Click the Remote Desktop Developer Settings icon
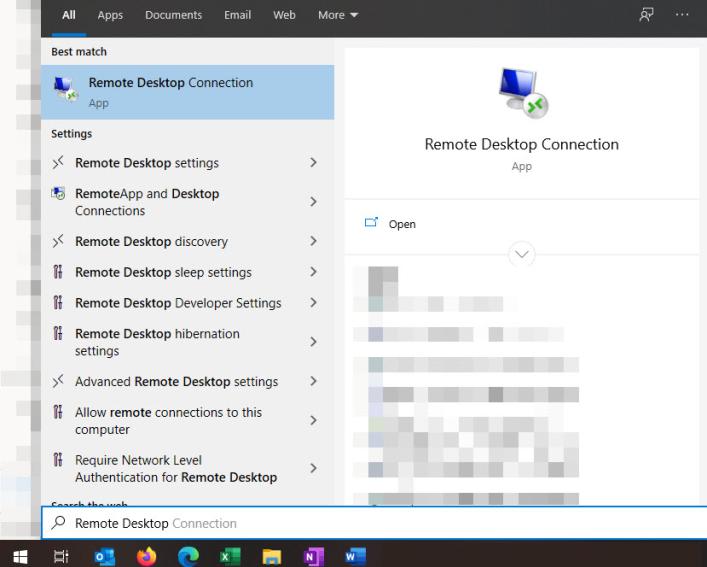The image size is (707, 567). [58, 302]
